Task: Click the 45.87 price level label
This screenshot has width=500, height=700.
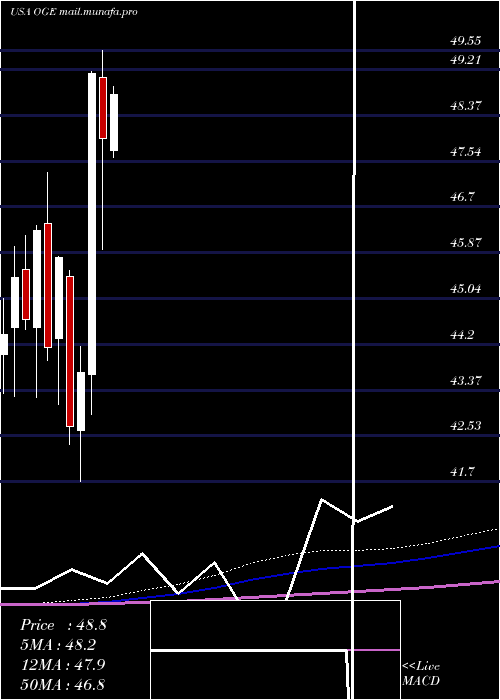Action: click(x=466, y=243)
